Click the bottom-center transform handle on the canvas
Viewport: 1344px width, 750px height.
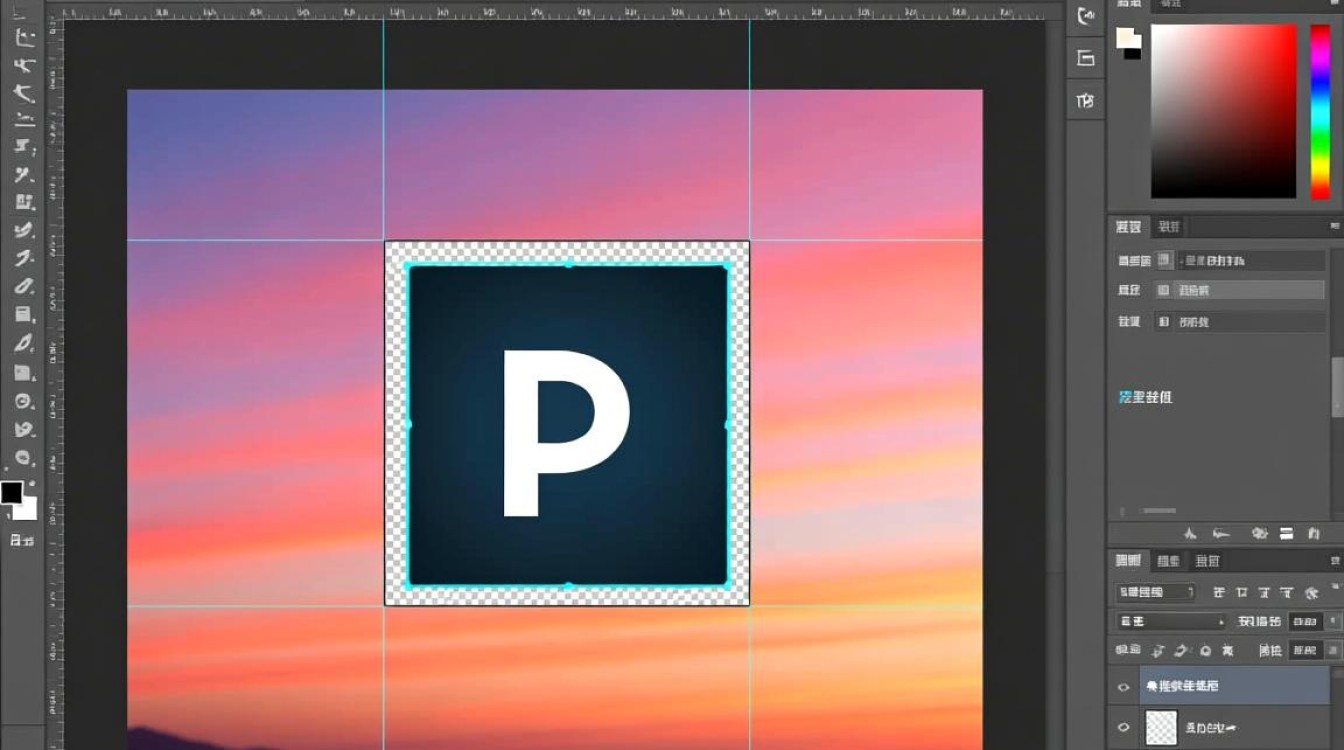568,585
